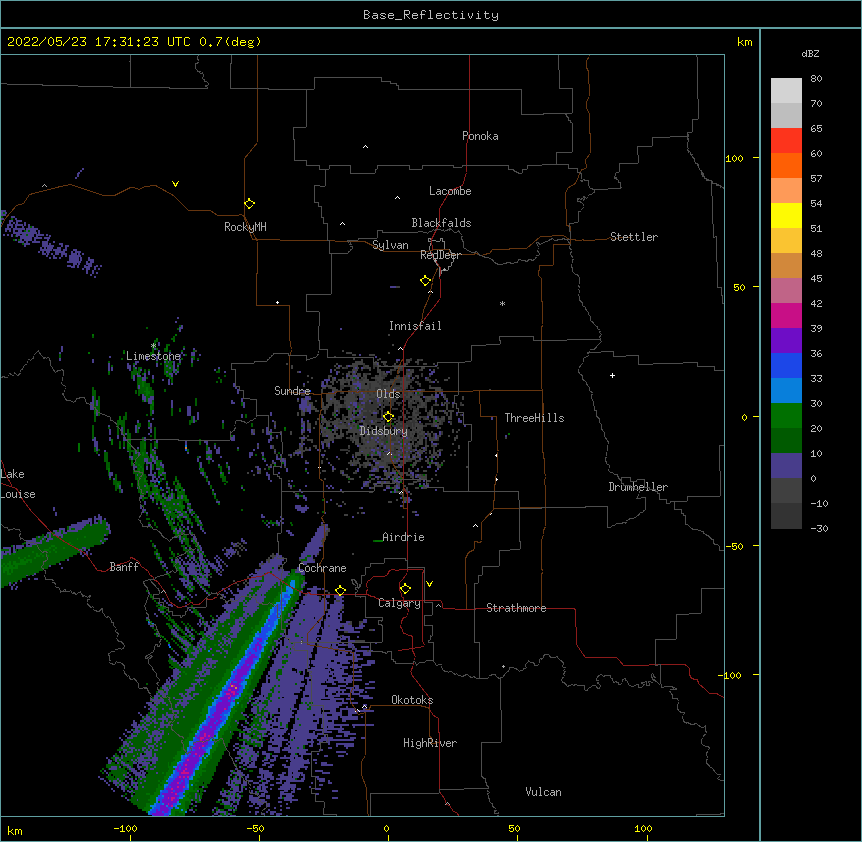862x842 pixels.
Task: Click the ThreeHills label
Action: pyautogui.click(x=534, y=418)
